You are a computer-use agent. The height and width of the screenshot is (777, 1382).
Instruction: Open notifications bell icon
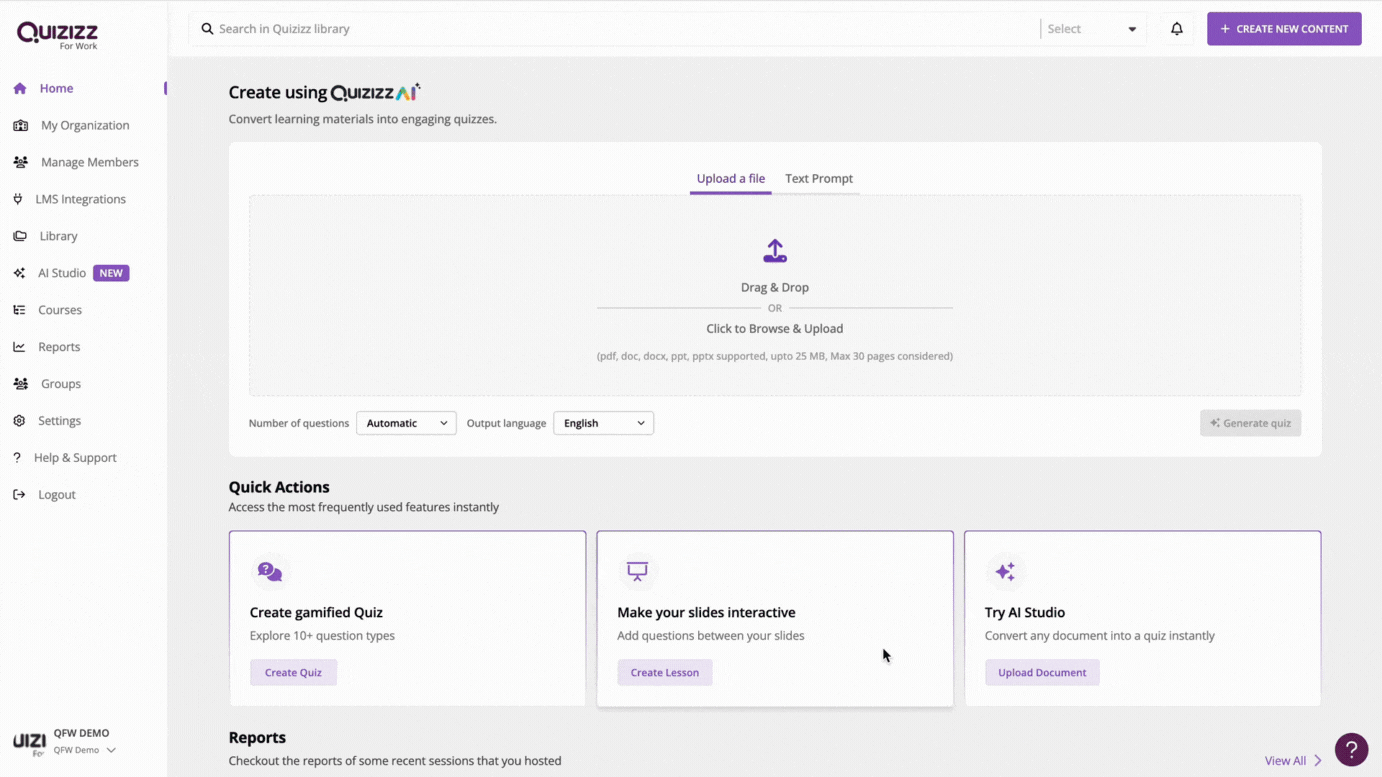click(x=1177, y=29)
